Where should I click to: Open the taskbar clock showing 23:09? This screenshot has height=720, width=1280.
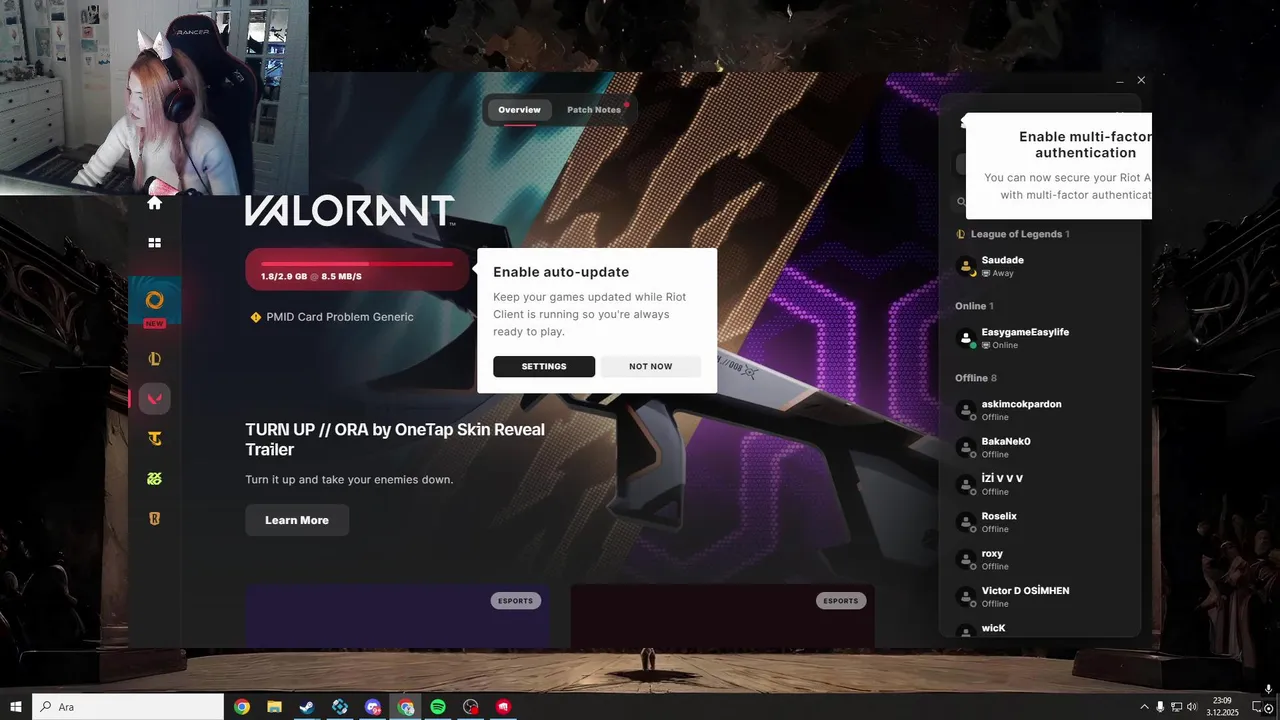point(1222,707)
